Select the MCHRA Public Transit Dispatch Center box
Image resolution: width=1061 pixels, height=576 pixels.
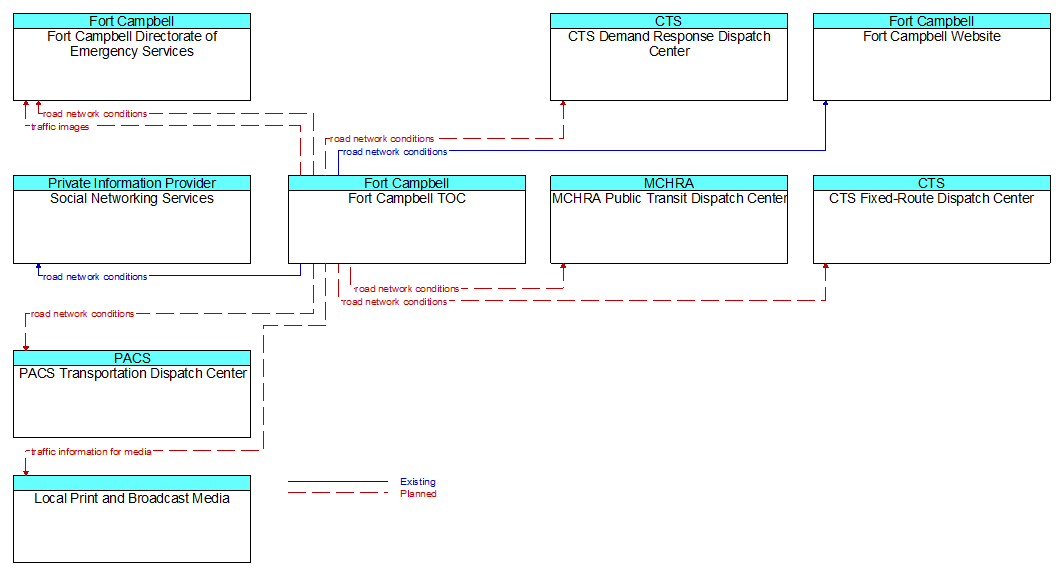(x=669, y=220)
